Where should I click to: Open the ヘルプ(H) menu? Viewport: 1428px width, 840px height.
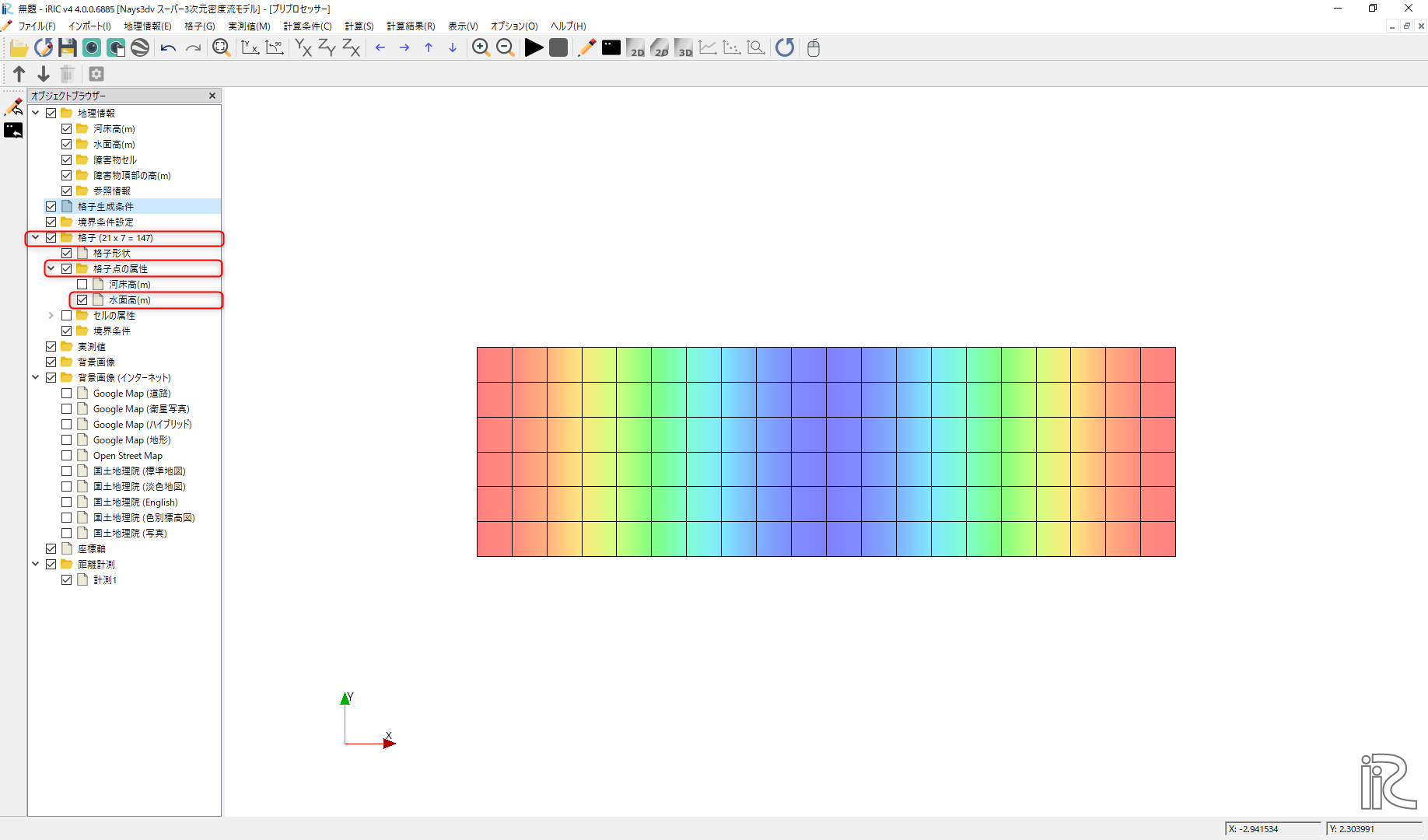tap(569, 26)
